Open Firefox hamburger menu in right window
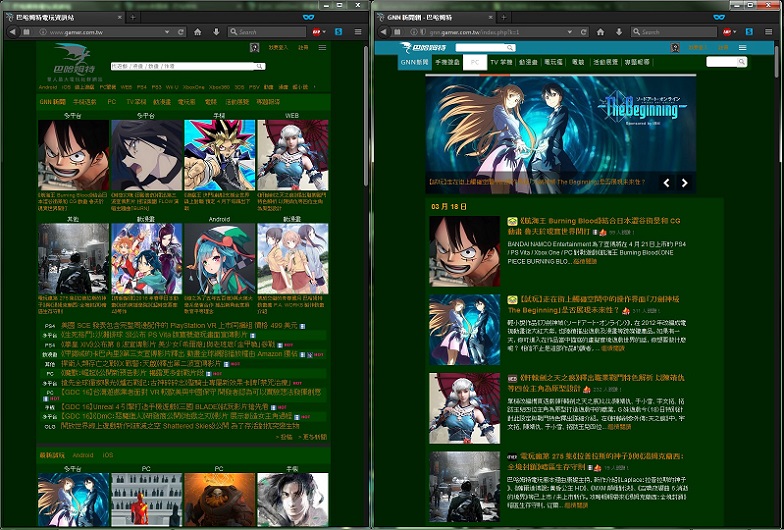This screenshot has height=530, width=784. click(769, 32)
